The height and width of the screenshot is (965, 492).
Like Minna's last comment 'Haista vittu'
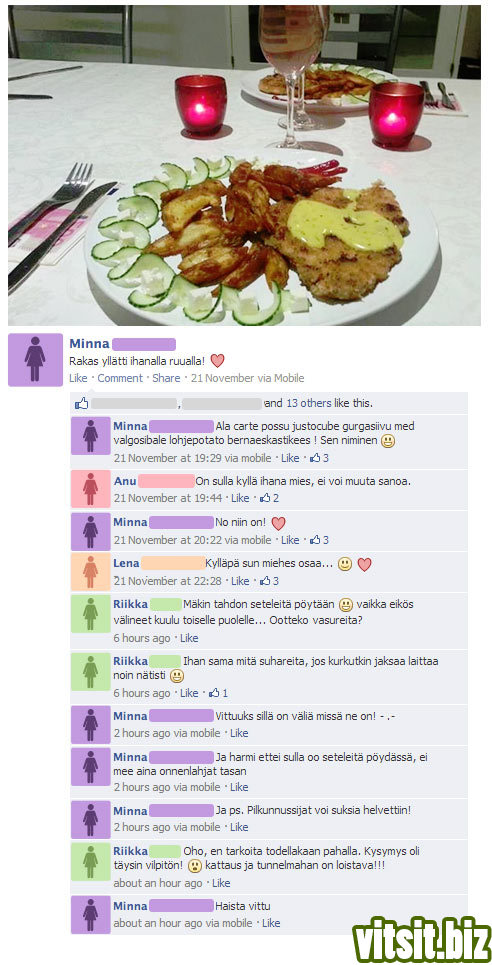pyautogui.click(x=271, y=923)
